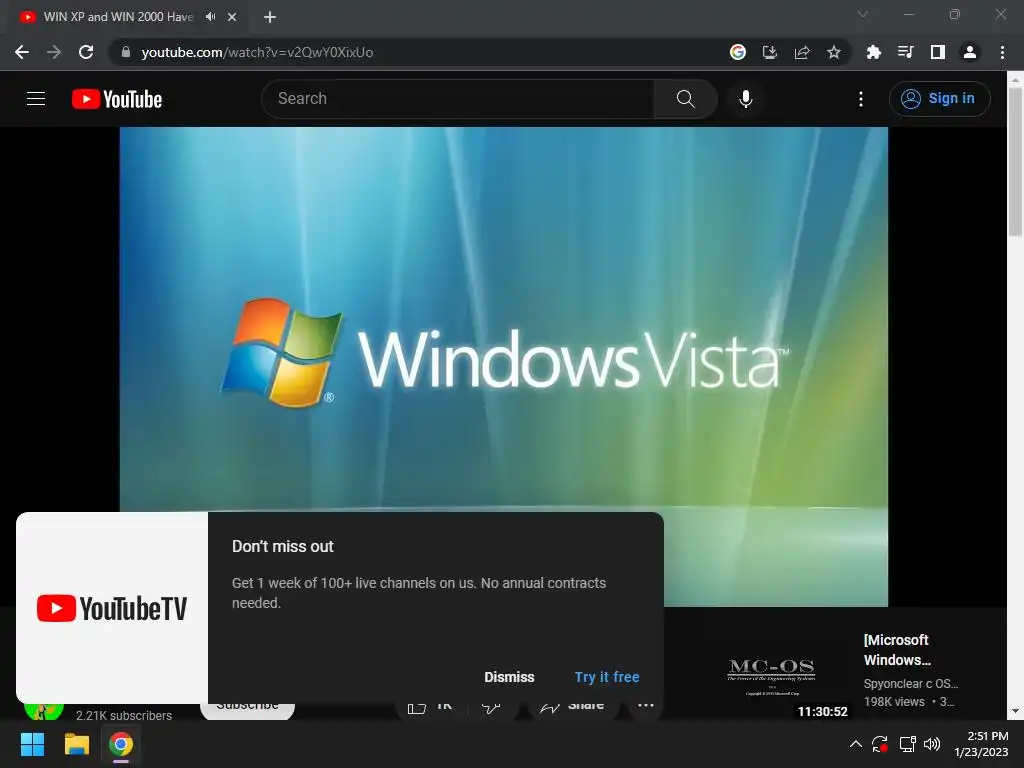This screenshot has height=768, width=1024.
Task: Open the Spyonclear c OS channel link
Action: (910, 684)
